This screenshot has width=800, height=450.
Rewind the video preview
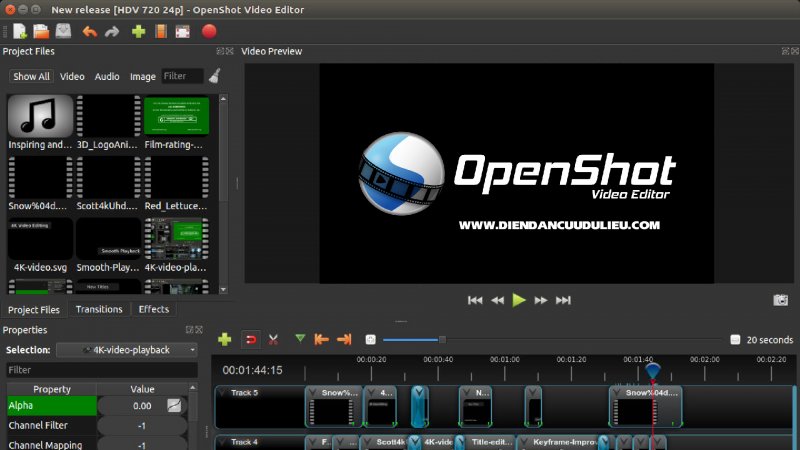point(497,301)
